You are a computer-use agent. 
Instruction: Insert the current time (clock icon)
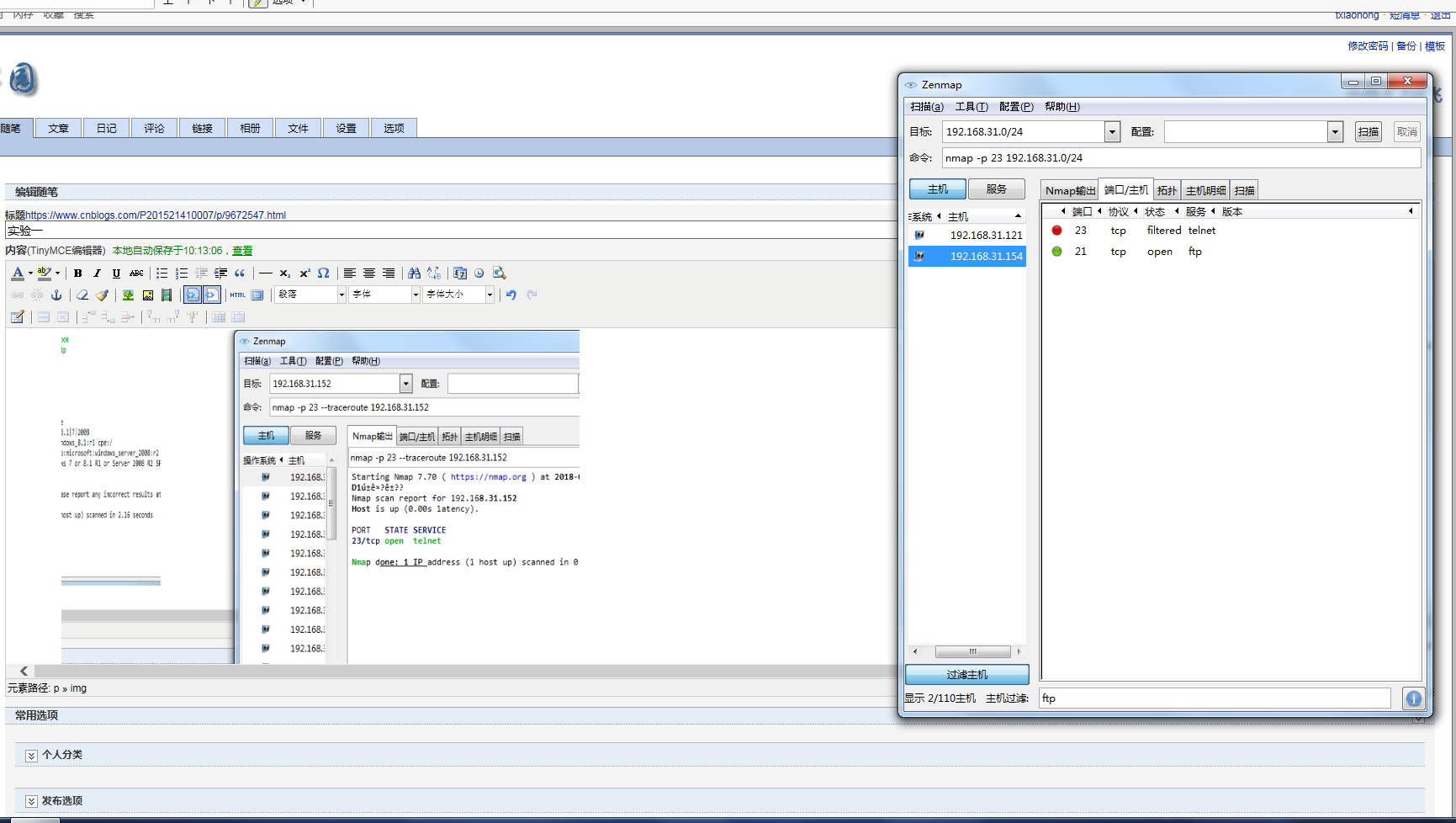pyautogui.click(x=479, y=273)
